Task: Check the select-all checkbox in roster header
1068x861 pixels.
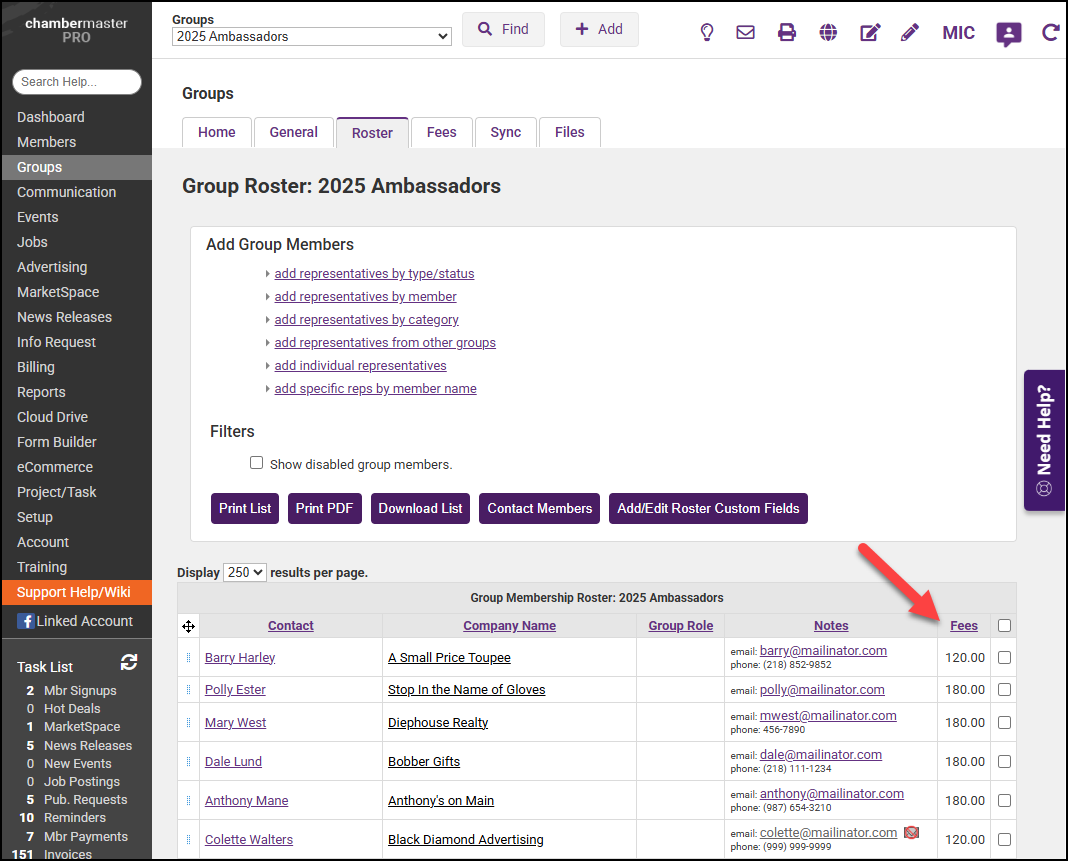Action: [x=1004, y=626]
